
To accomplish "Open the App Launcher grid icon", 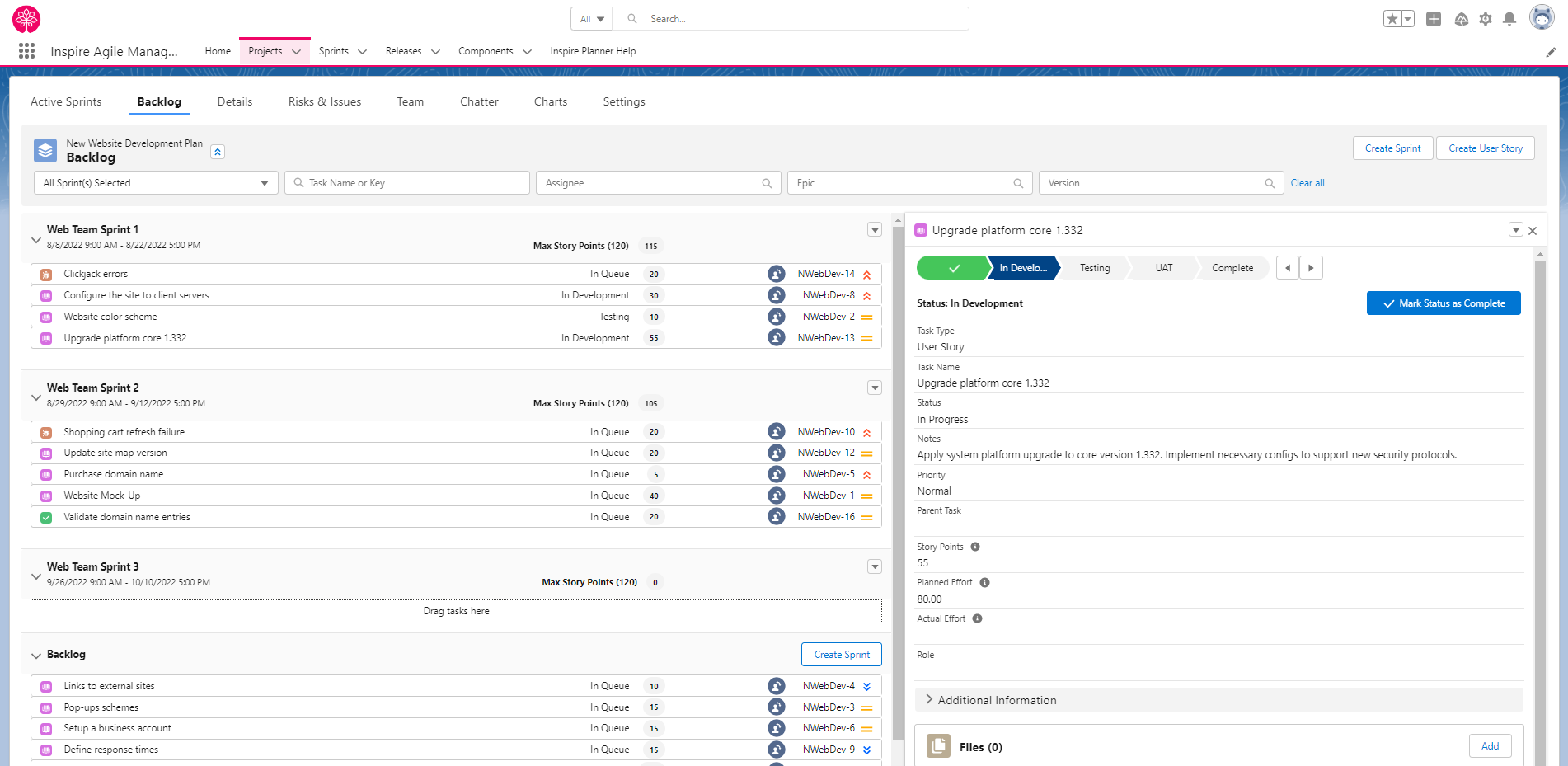I will (26, 51).
